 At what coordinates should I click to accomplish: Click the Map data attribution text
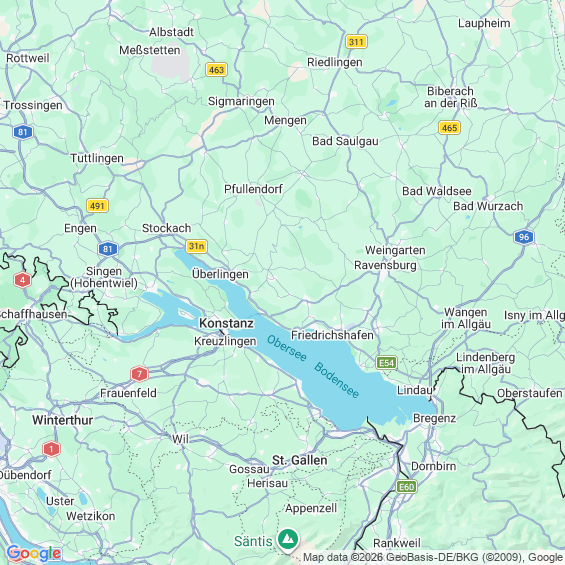point(433,557)
